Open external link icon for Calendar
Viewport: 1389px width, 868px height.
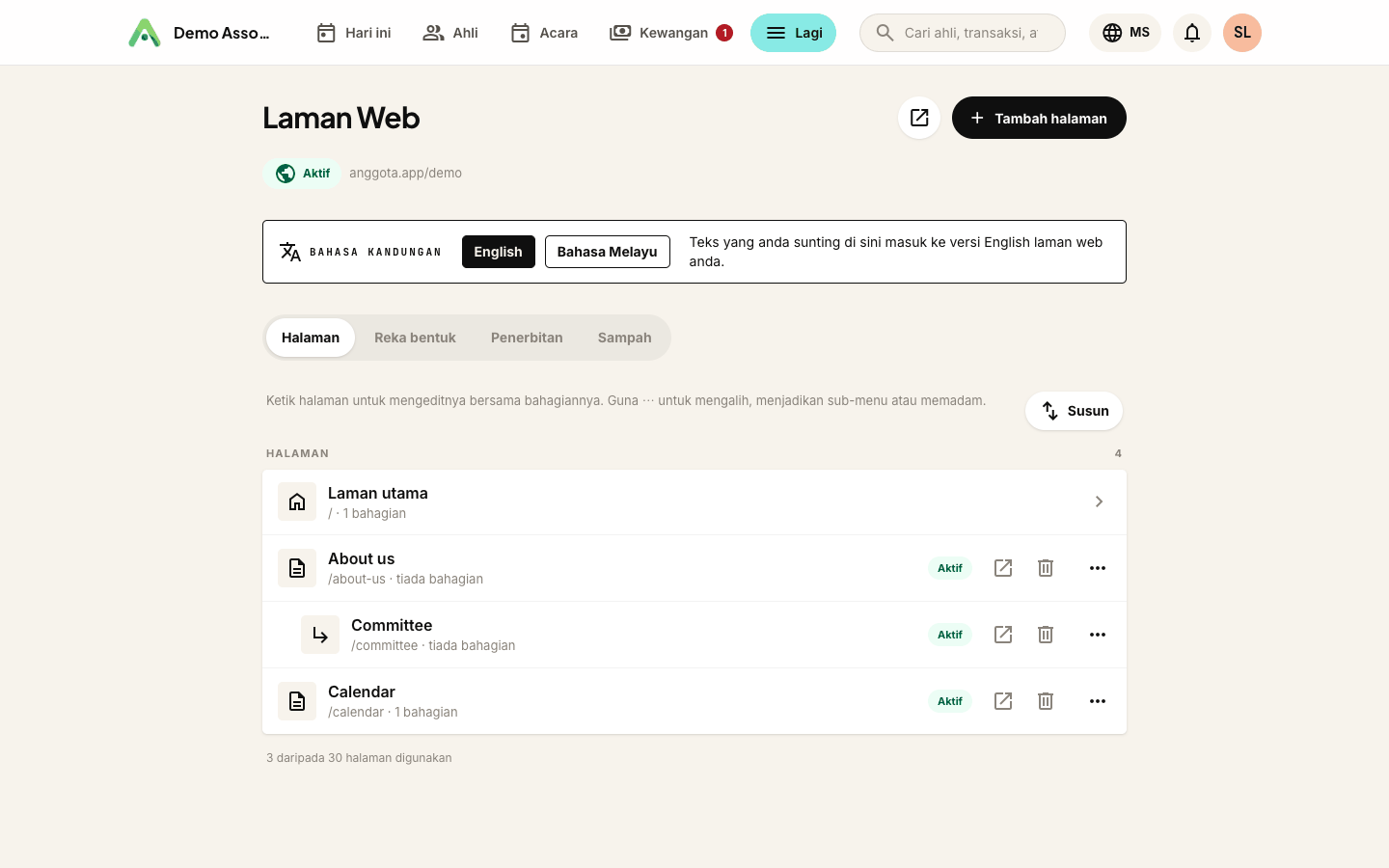(x=1003, y=701)
